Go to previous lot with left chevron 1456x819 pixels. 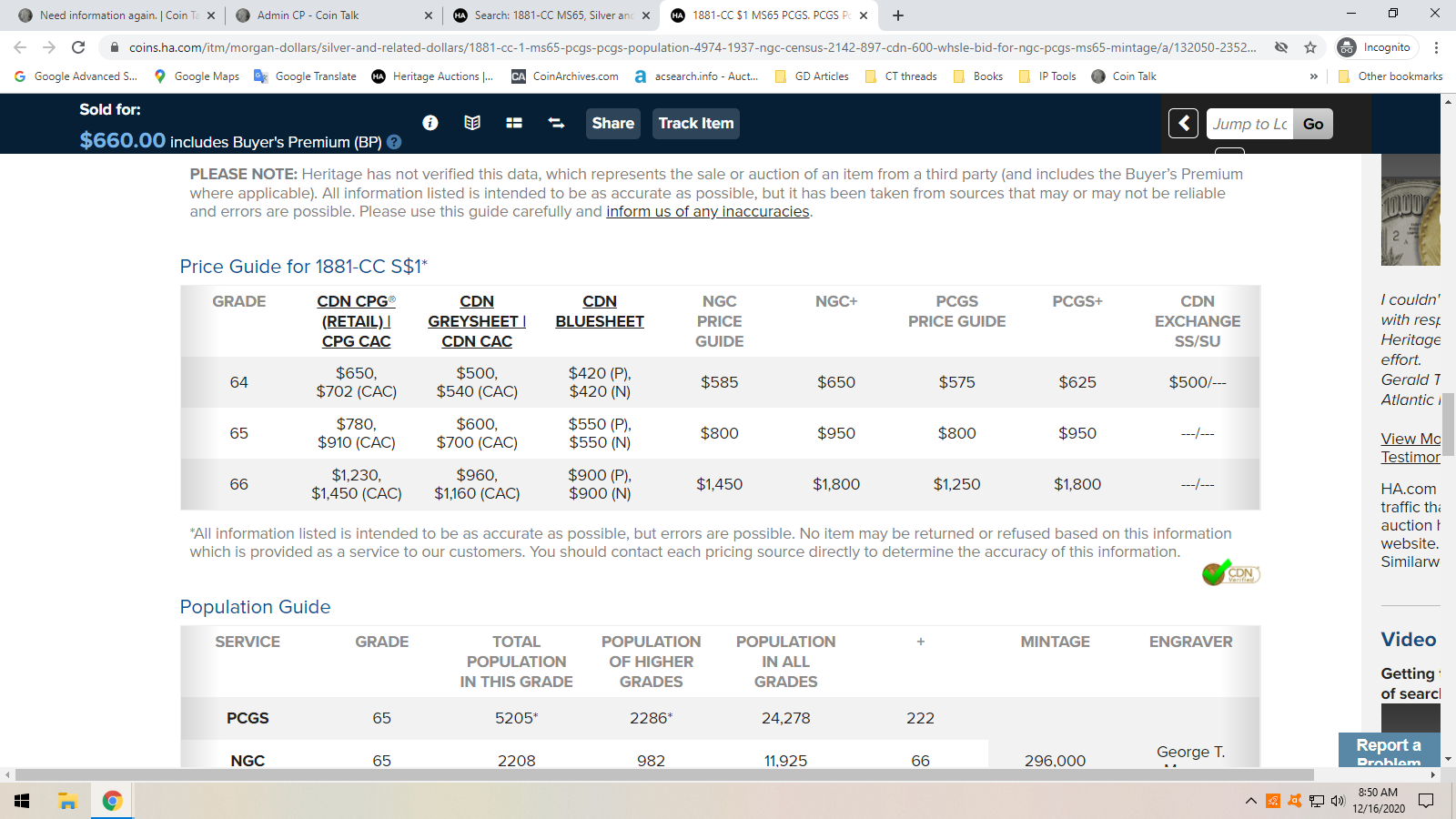[1183, 124]
